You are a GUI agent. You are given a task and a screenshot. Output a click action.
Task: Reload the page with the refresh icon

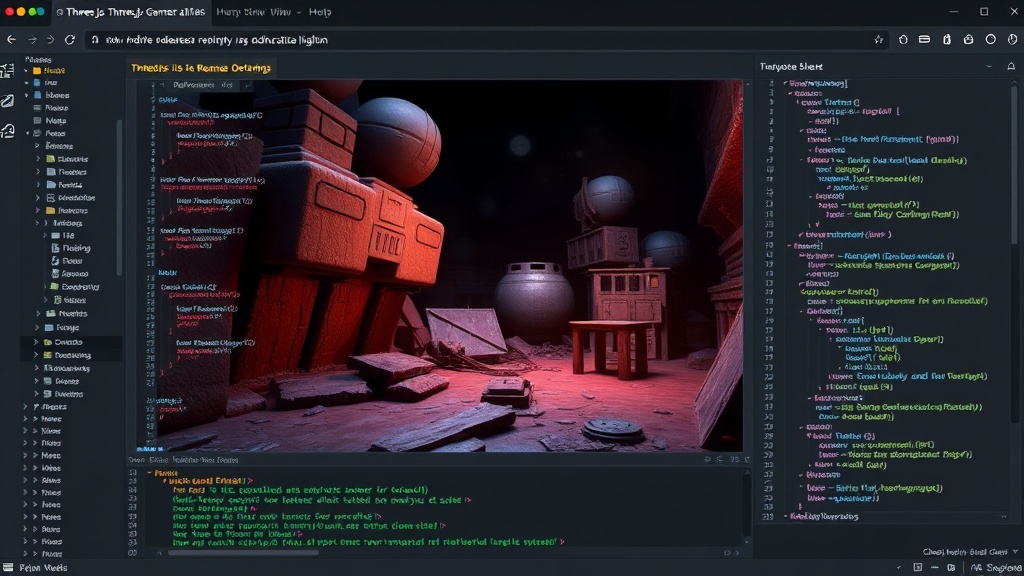click(x=70, y=40)
